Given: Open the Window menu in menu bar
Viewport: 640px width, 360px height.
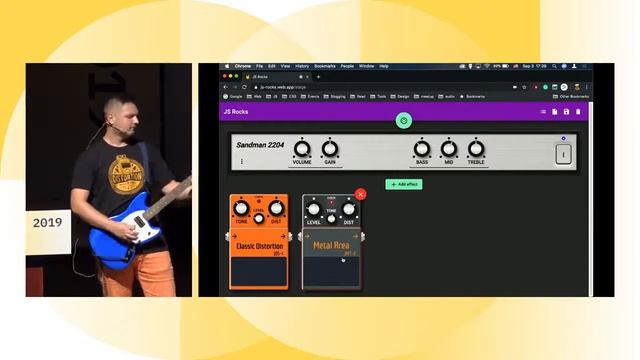Looking at the screenshot, I should click(x=367, y=66).
